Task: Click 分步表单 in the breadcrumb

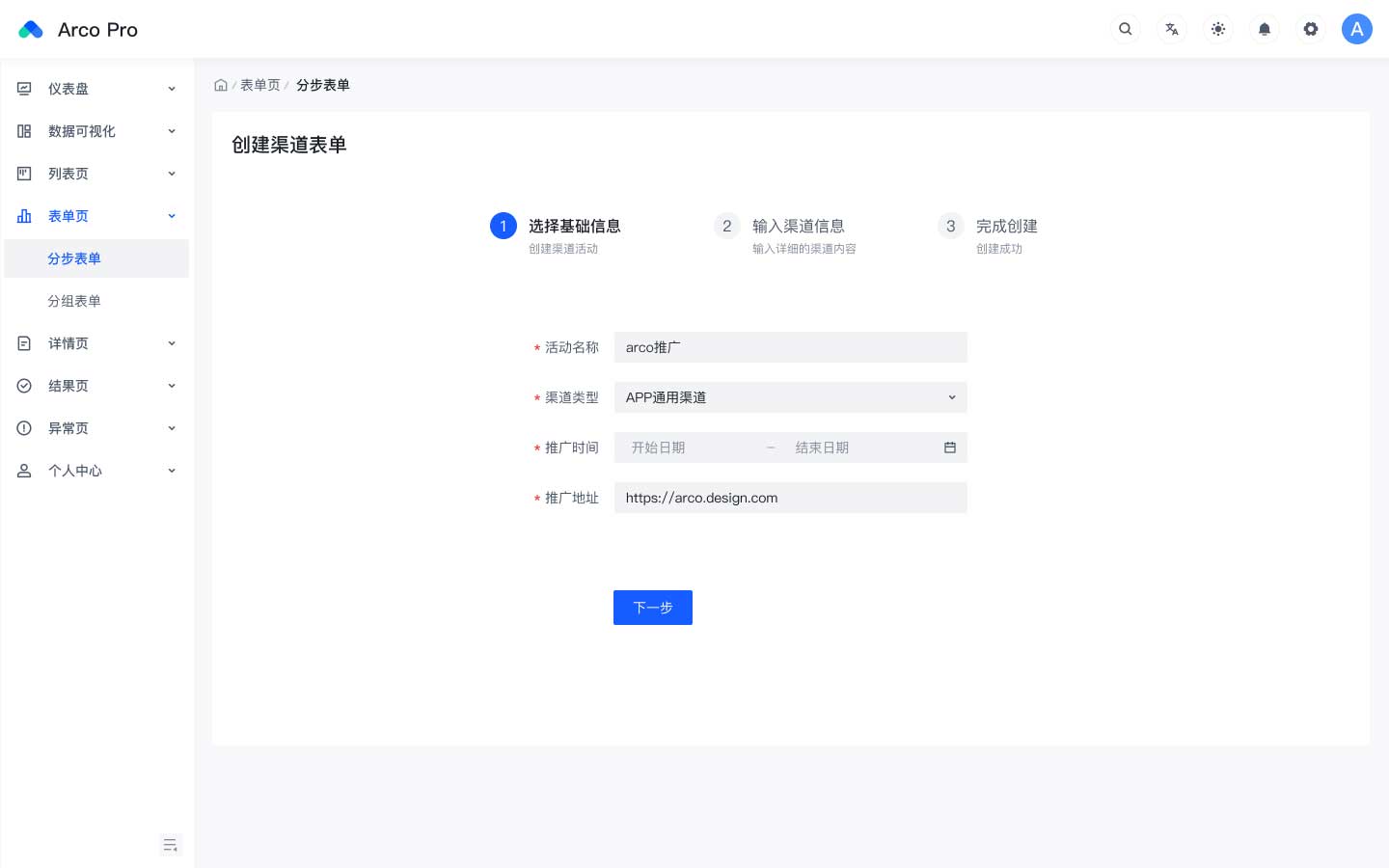Action: click(323, 85)
